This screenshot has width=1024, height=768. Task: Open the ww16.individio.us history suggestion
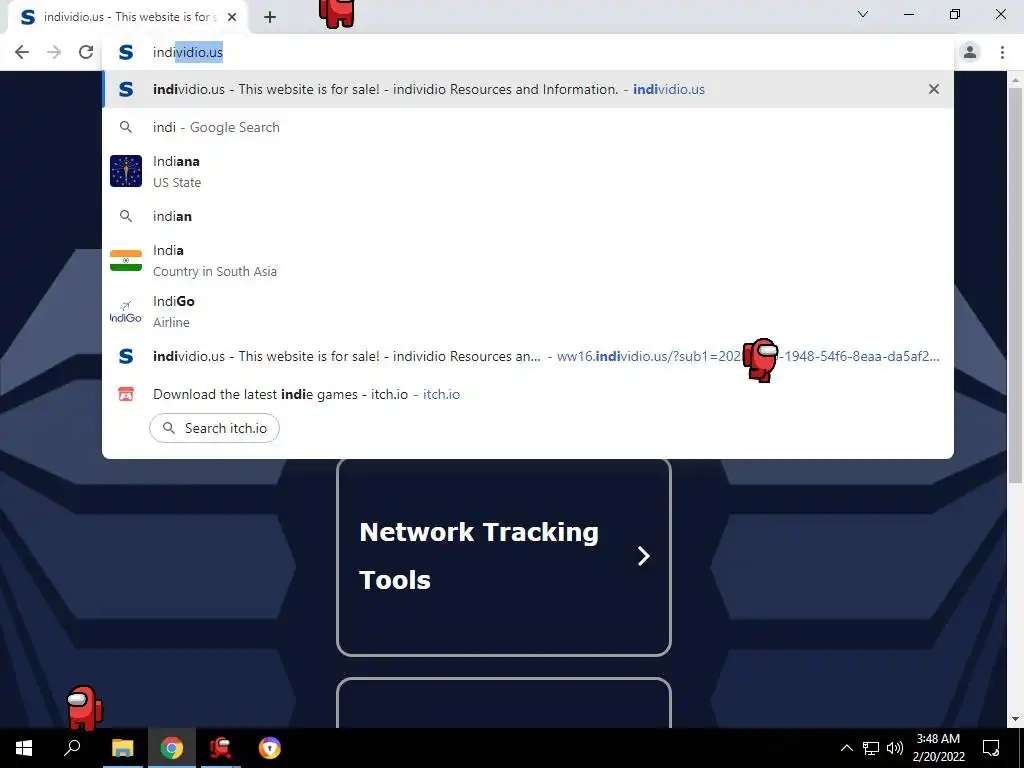pyautogui.click(x=528, y=357)
